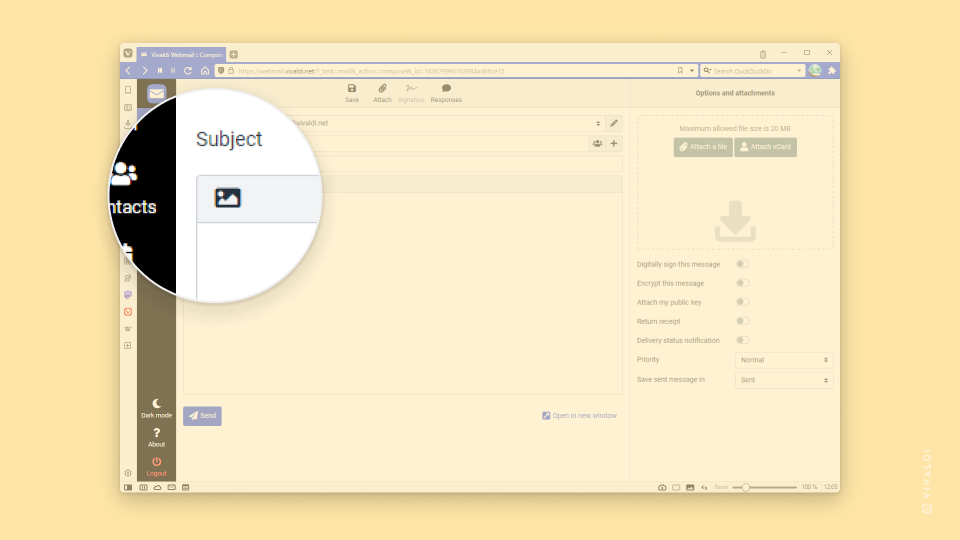Open closed tabs trash can

click(763, 54)
